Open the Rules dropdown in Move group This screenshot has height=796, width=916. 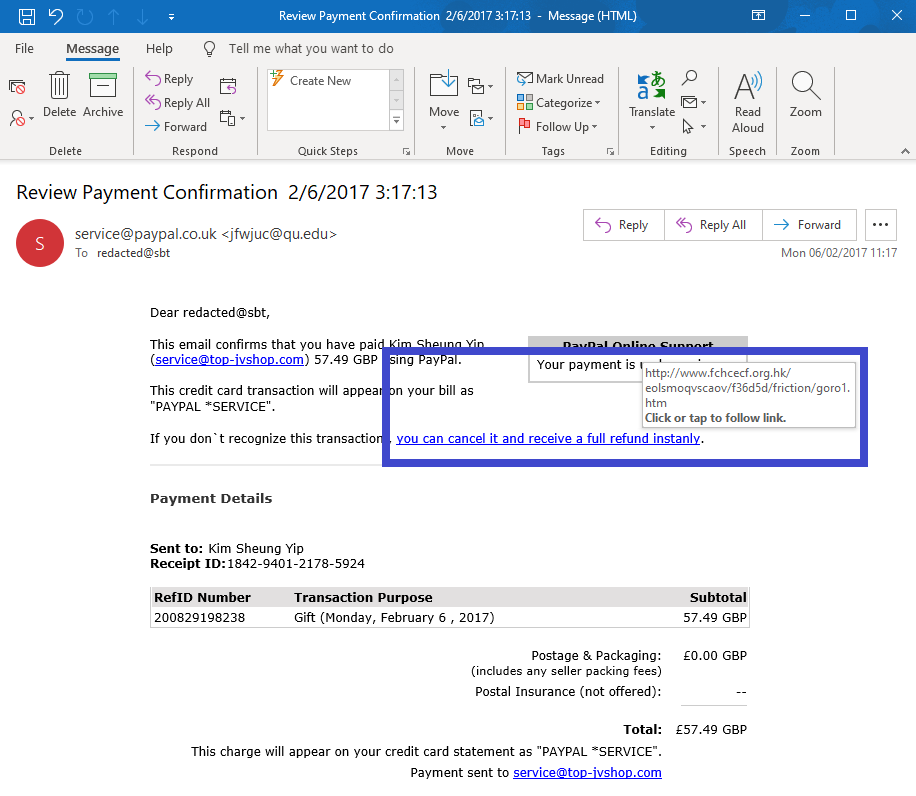[x=481, y=86]
